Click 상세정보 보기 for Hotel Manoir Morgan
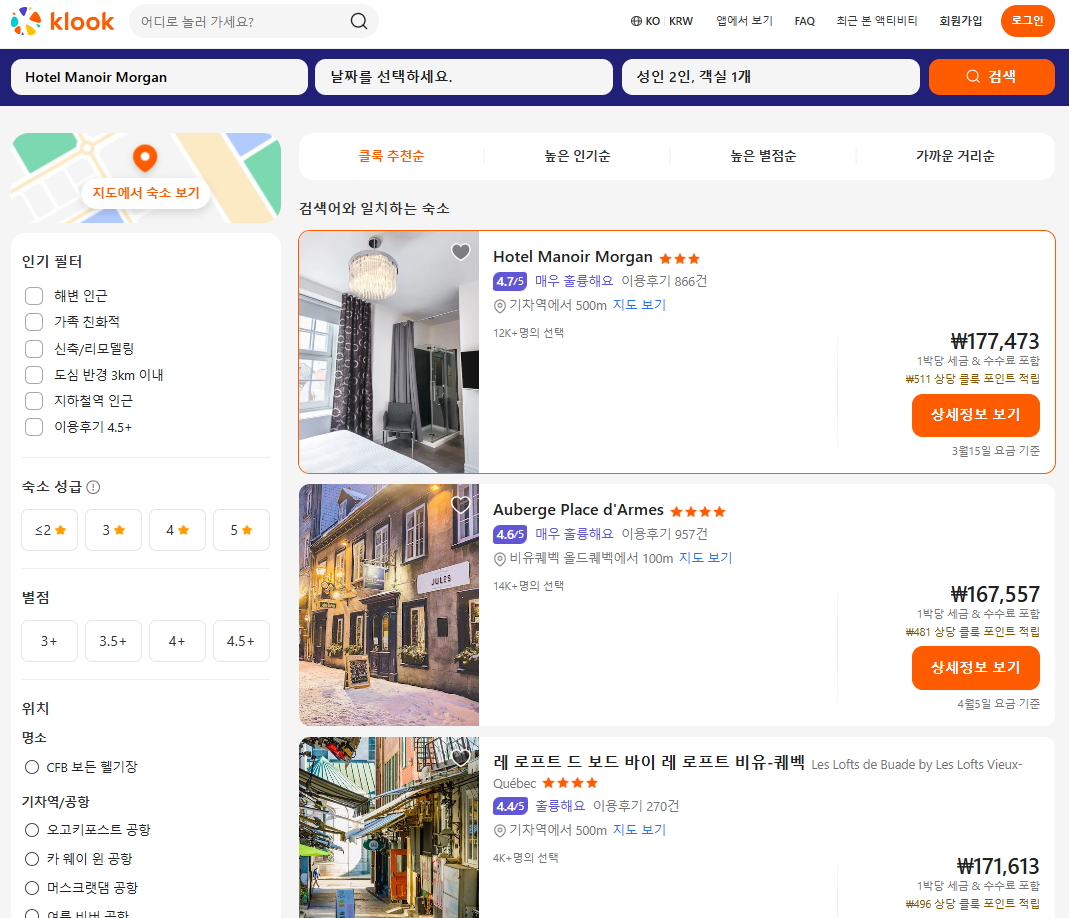The width and height of the screenshot is (1069, 918). point(976,414)
